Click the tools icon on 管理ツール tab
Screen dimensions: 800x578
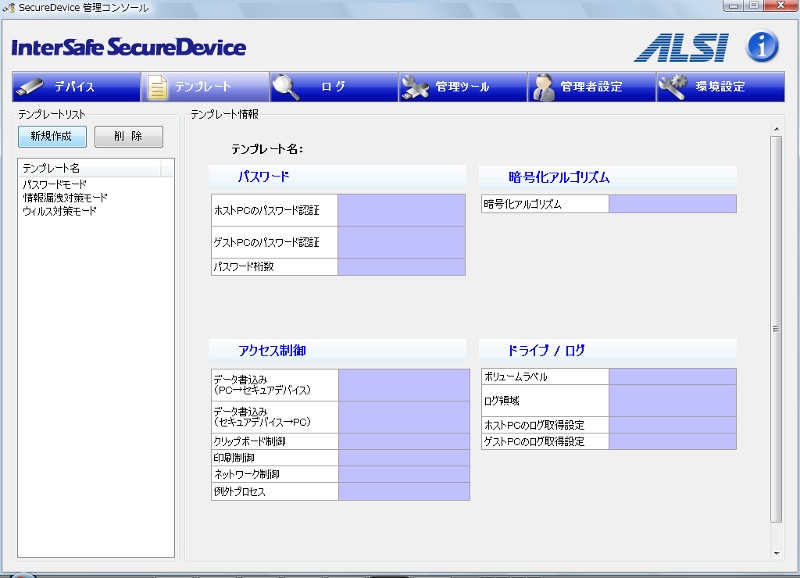415,87
